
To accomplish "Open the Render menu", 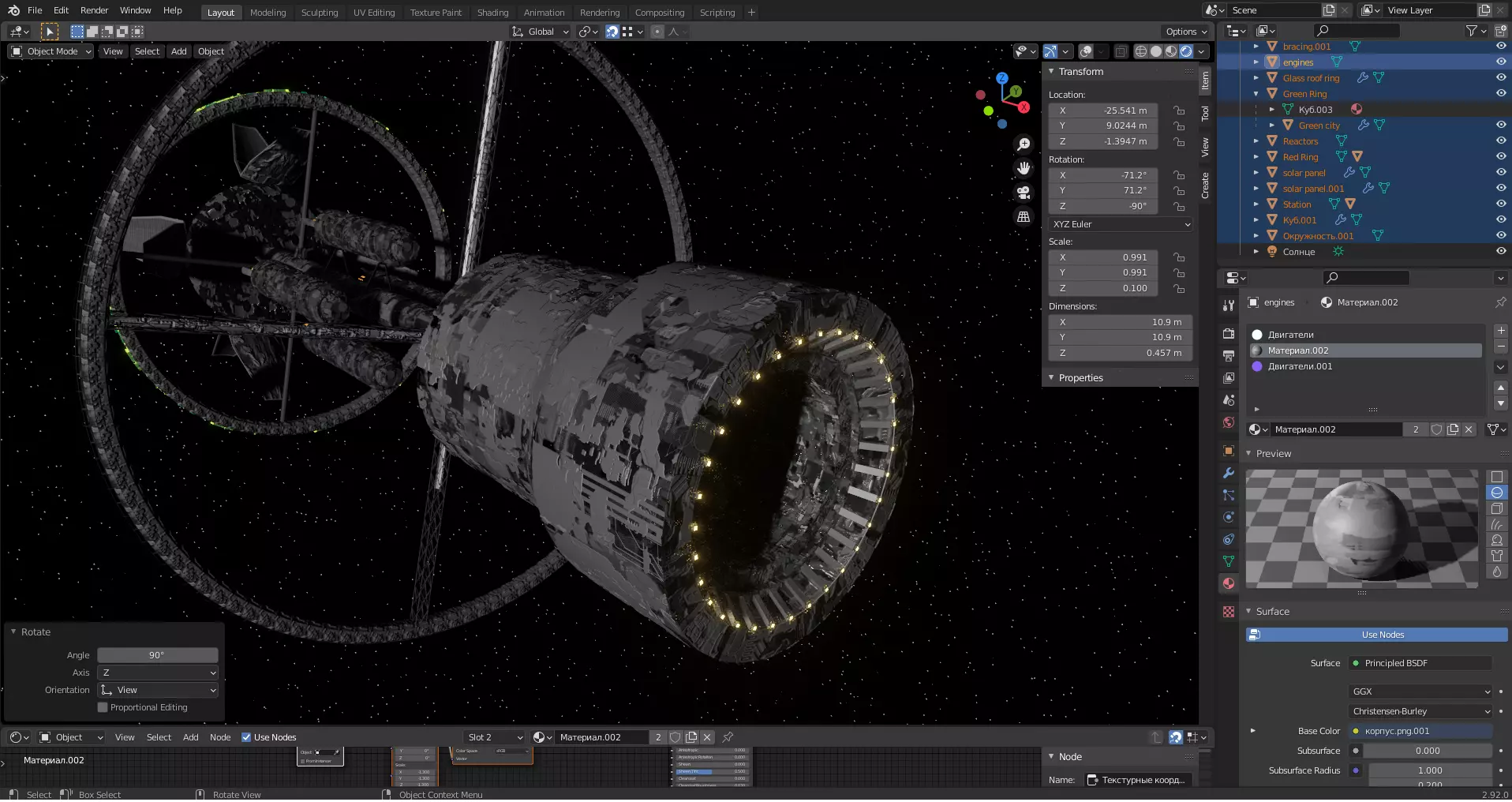I will point(94,10).
